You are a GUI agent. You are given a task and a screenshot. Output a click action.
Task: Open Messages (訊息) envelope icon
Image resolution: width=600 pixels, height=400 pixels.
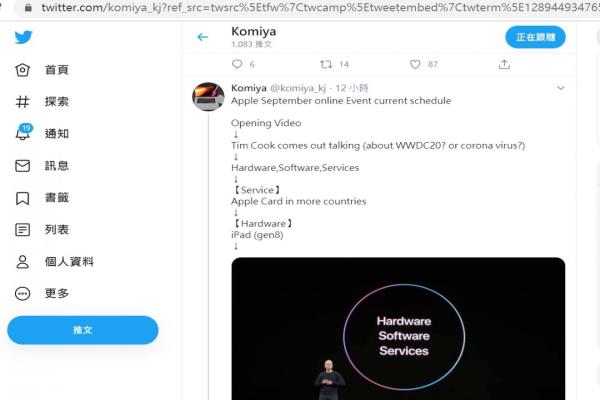click(23, 165)
